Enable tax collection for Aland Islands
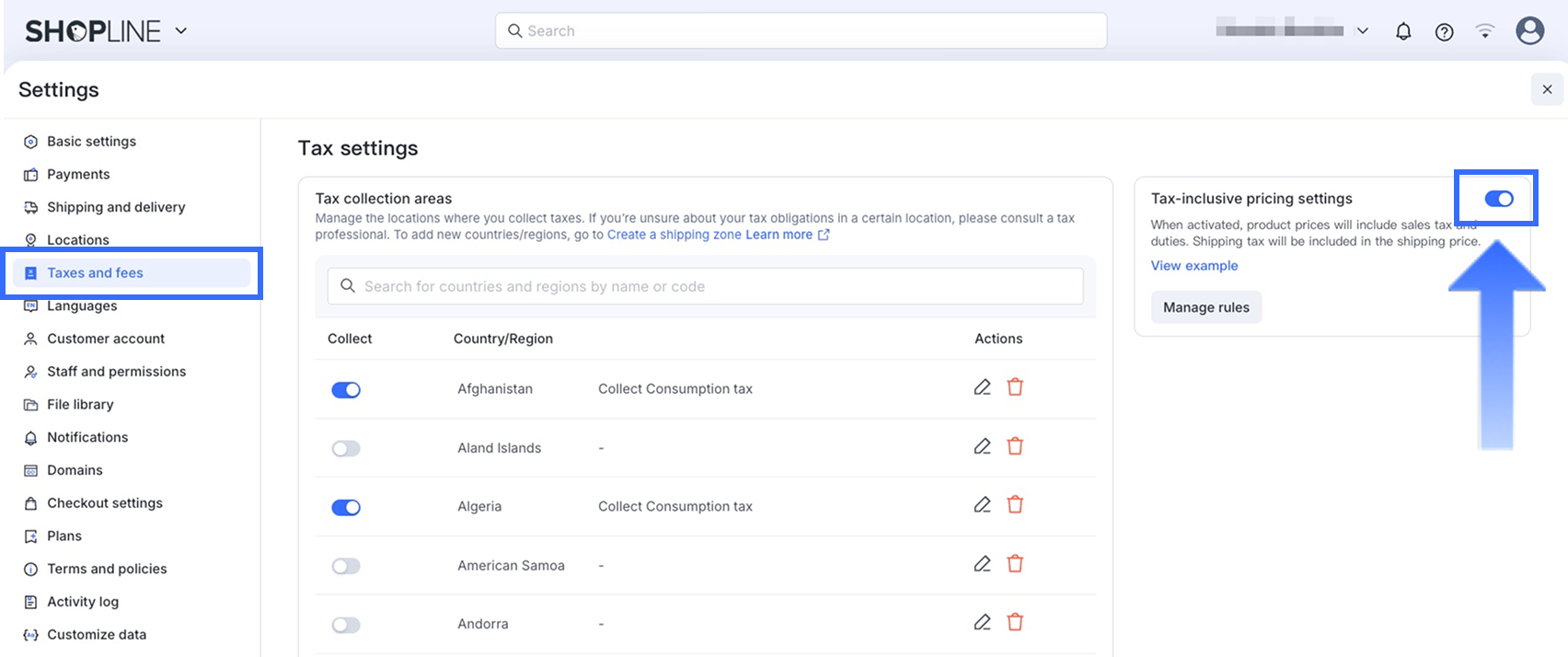The image size is (1568, 657). pyautogui.click(x=346, y=449)
